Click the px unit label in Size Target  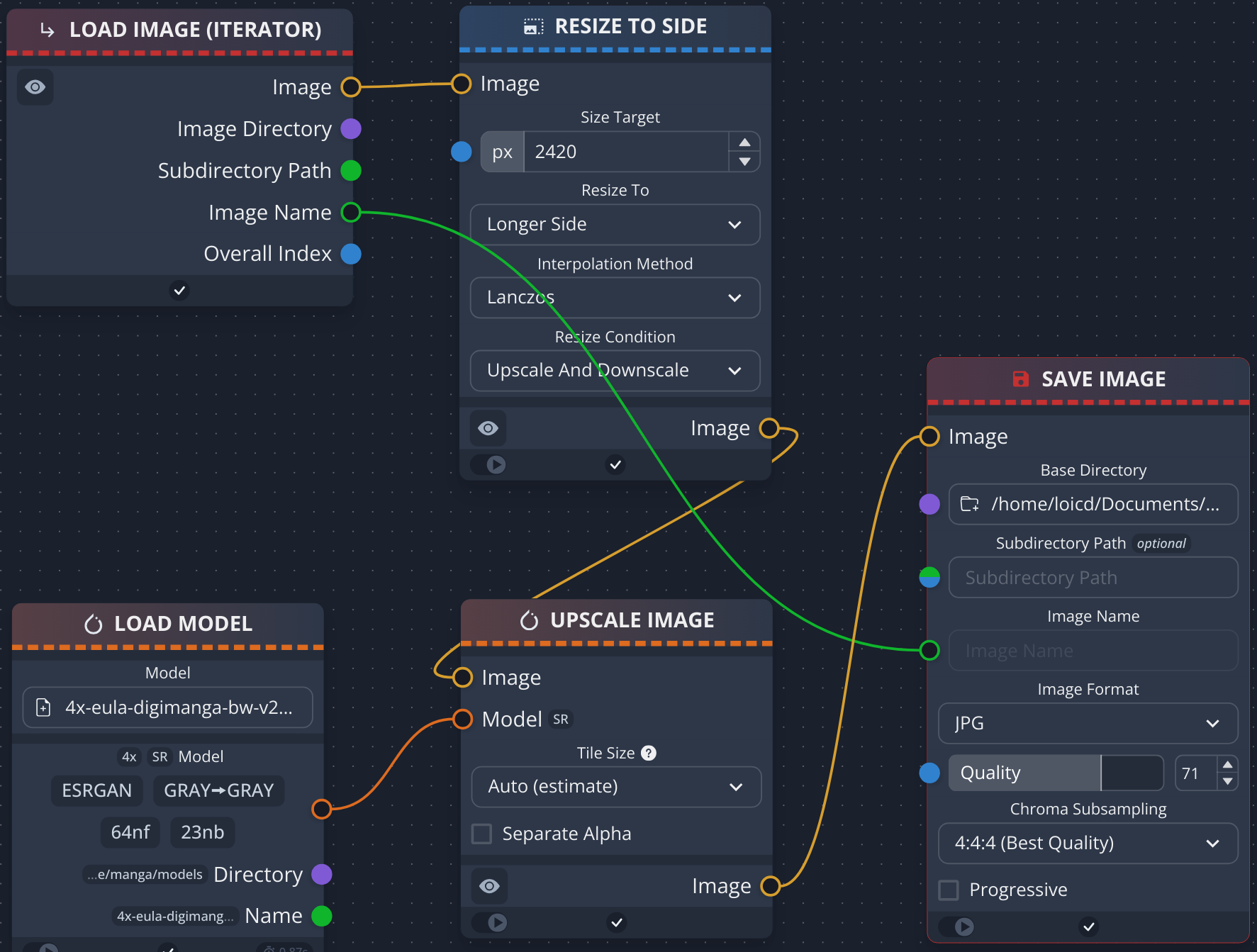click(502, 152)
